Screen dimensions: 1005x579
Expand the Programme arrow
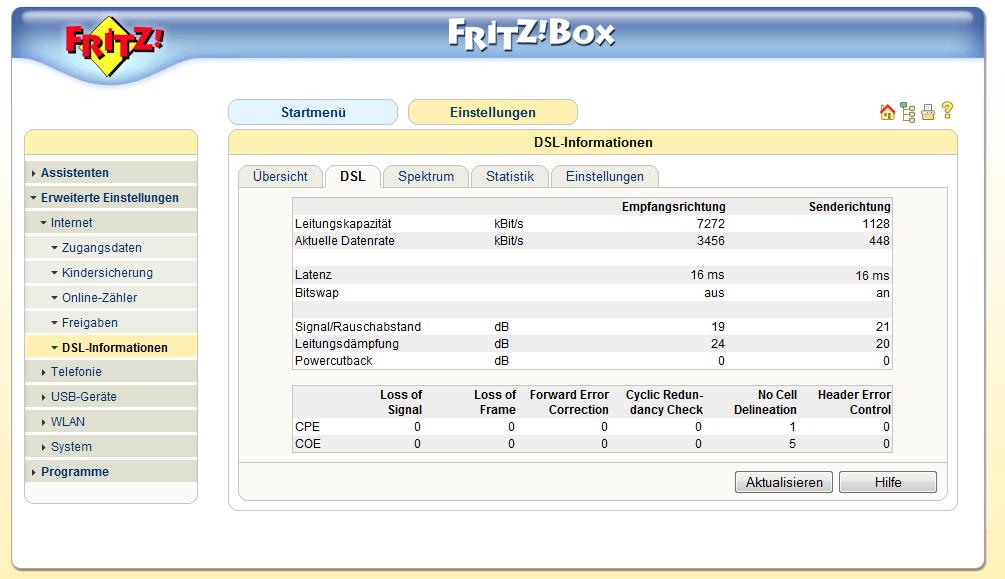tap(33, 472)
